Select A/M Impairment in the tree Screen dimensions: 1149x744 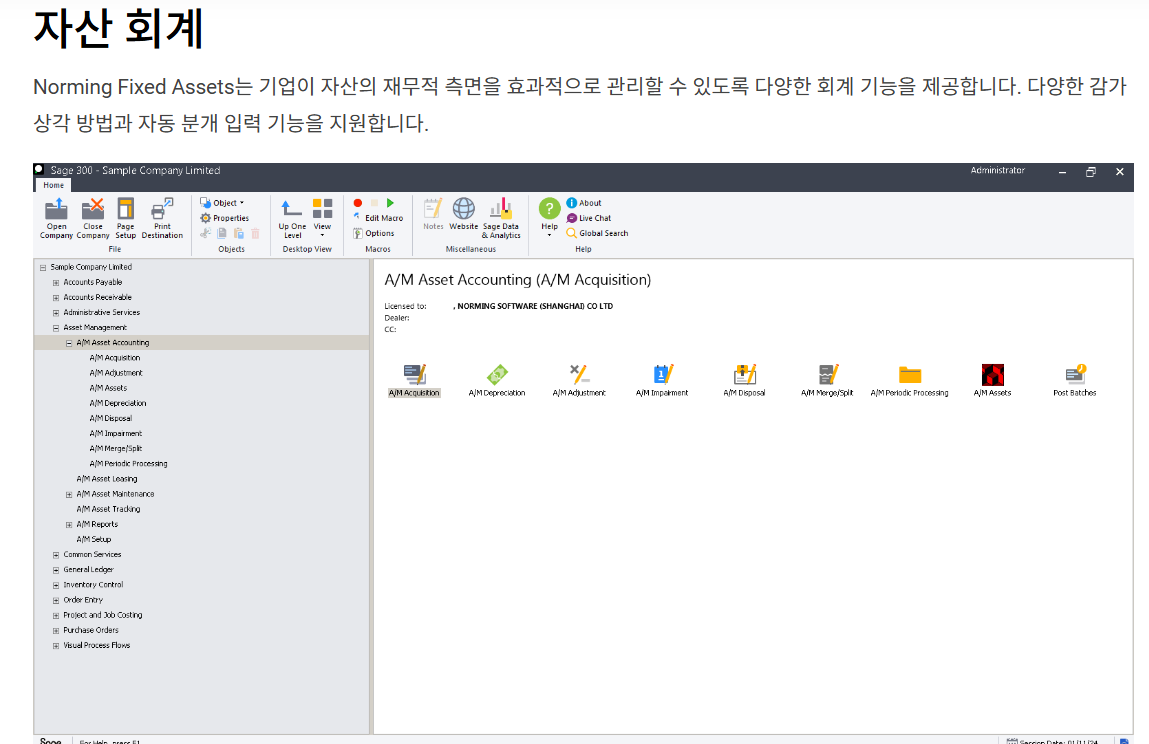[x=116, y=434]
